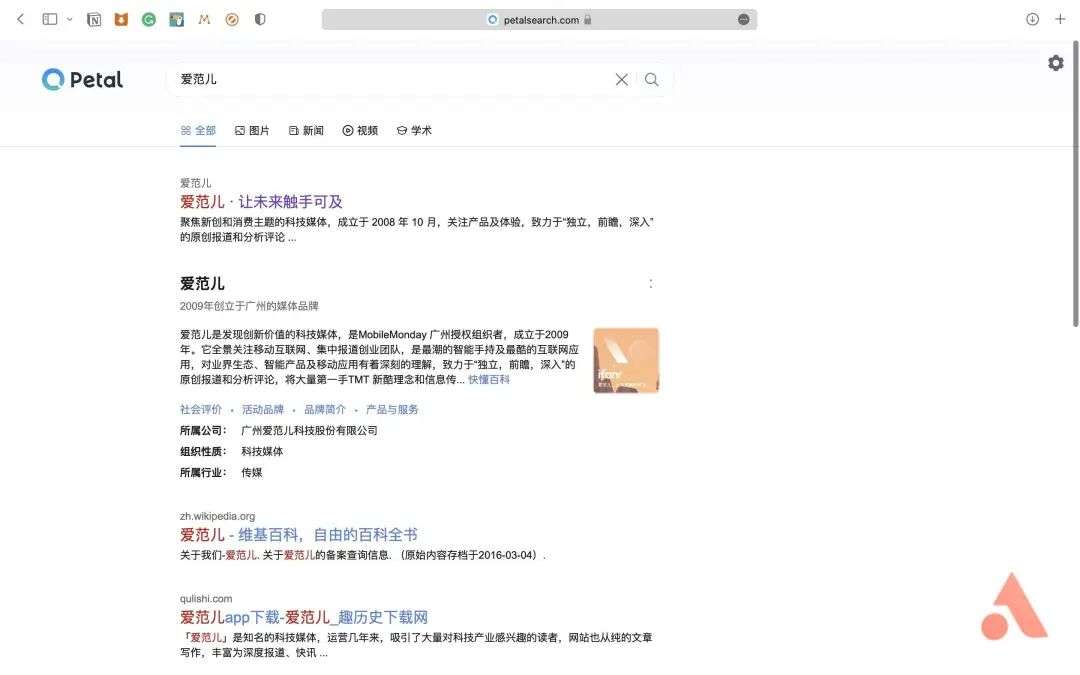Open the 快懂百科 source link
This screenshot has width=1080, height=675.
coord(489,380)
